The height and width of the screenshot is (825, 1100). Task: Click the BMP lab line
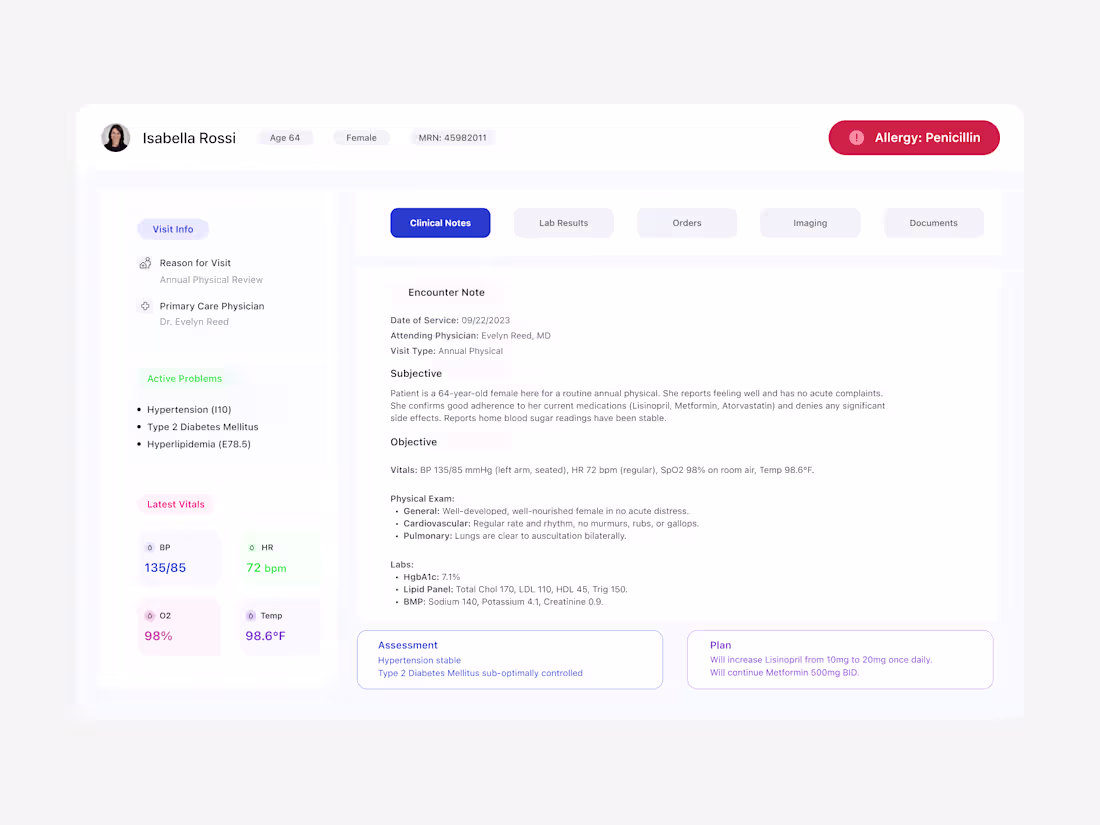[x=503, y=602]
